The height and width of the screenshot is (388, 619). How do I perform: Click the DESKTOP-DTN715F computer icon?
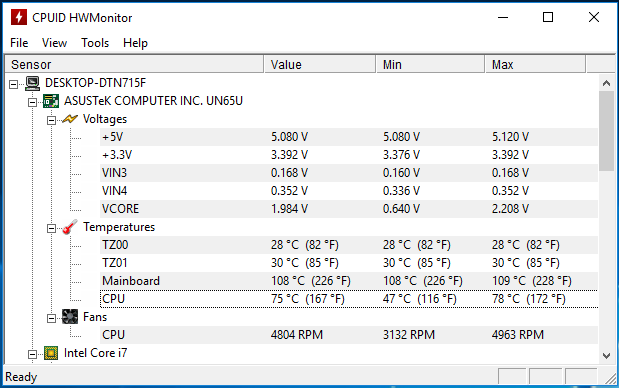tap(32, 83)
